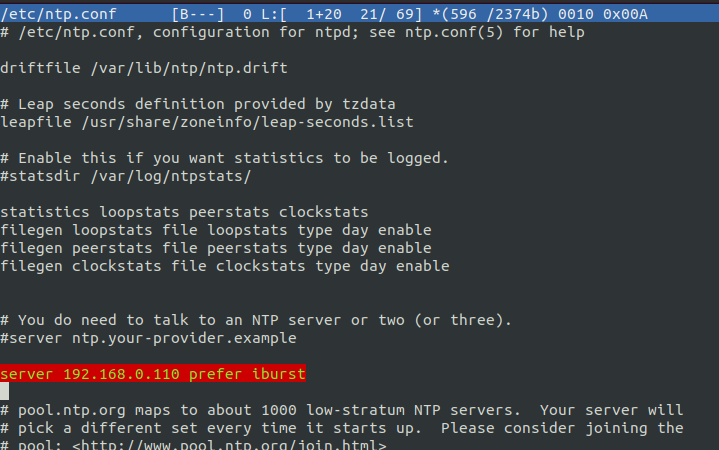Image resolution: width=719 pixels, height=450 pixels.
Task: Click the filegen peerstats line
Action: (x=216, y=248)
